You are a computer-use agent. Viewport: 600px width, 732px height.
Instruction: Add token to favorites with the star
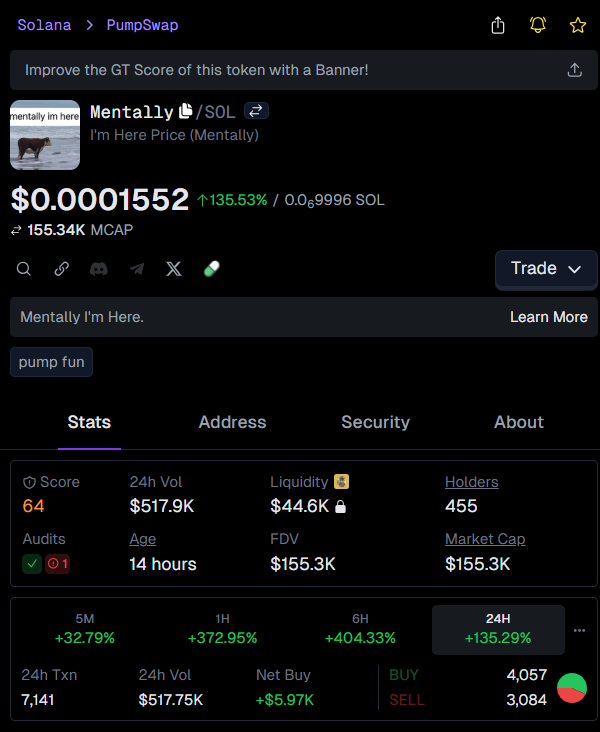point(578,25)
